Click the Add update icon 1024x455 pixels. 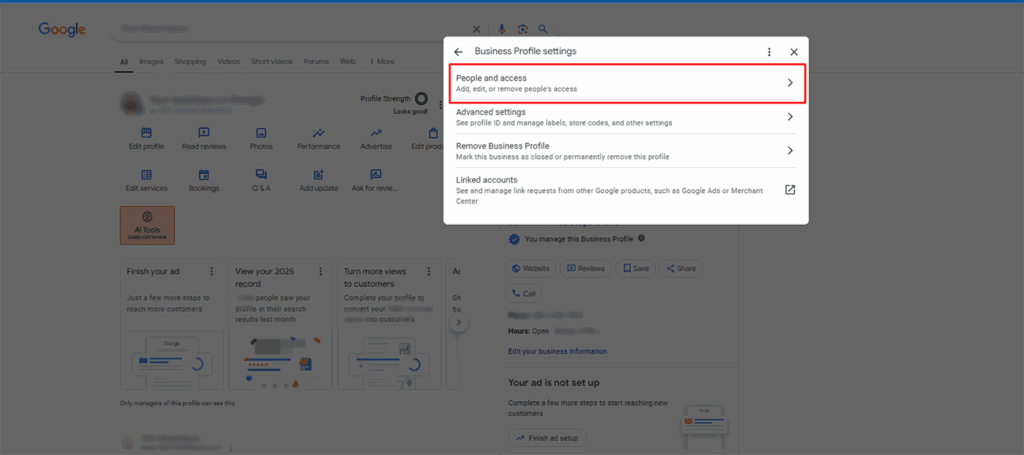318,175
